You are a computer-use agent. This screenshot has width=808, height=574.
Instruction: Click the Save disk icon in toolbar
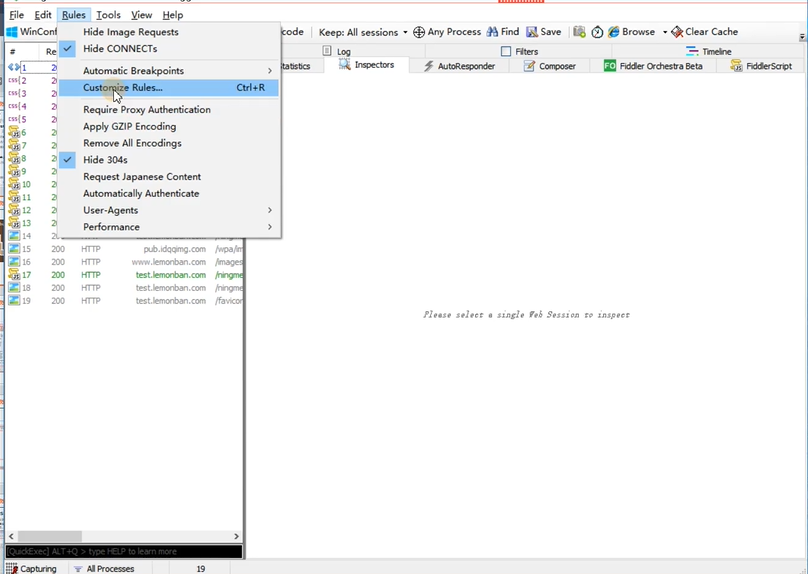tap(532, 32)
